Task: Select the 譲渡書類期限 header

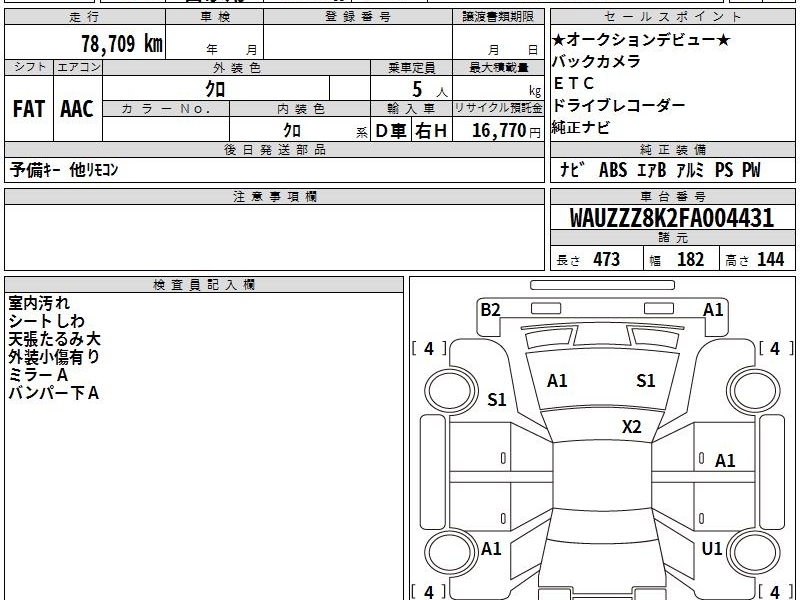Action: pyautogui.click(x=498, y=17)
